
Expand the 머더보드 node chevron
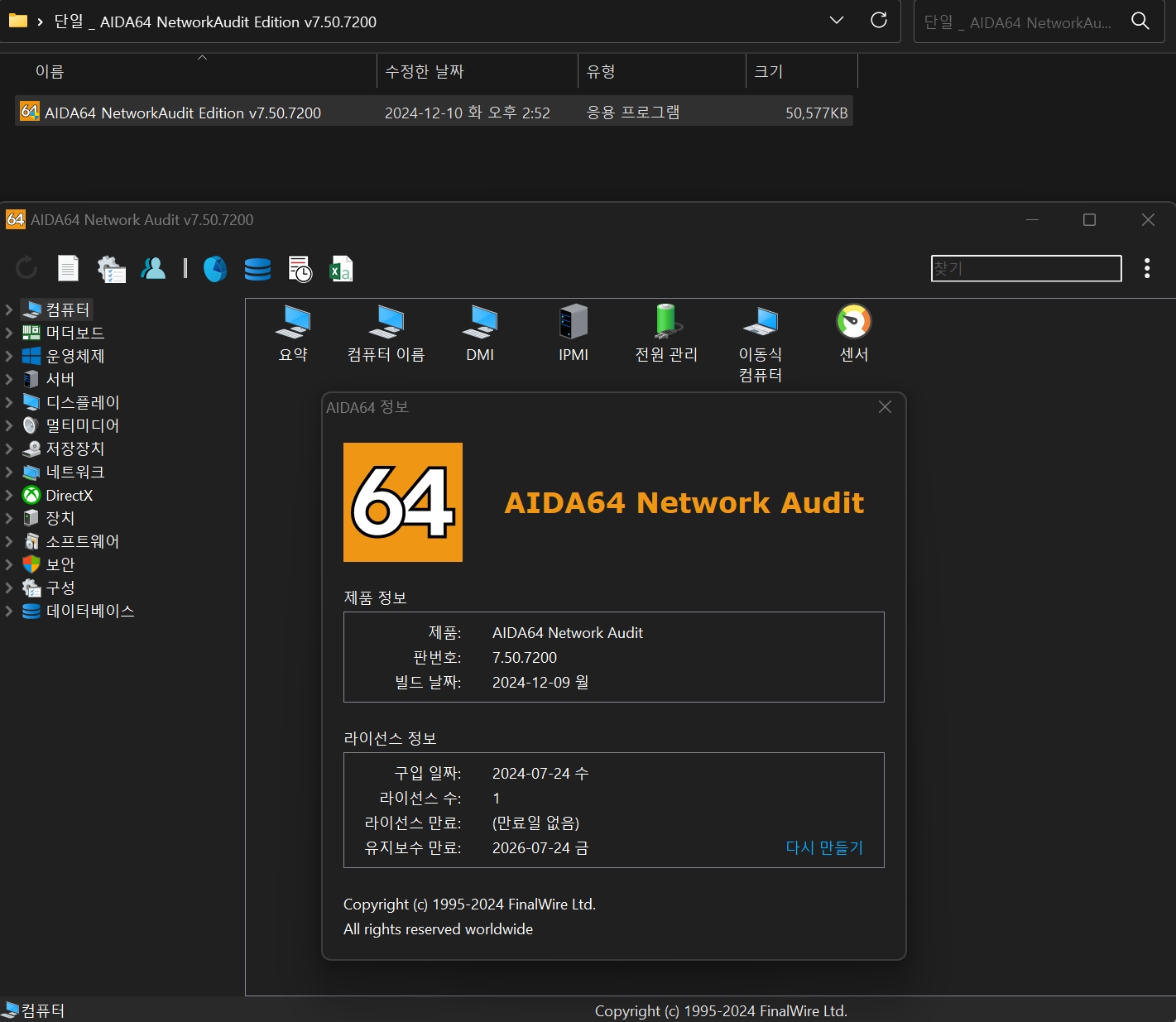coord(9,333)
